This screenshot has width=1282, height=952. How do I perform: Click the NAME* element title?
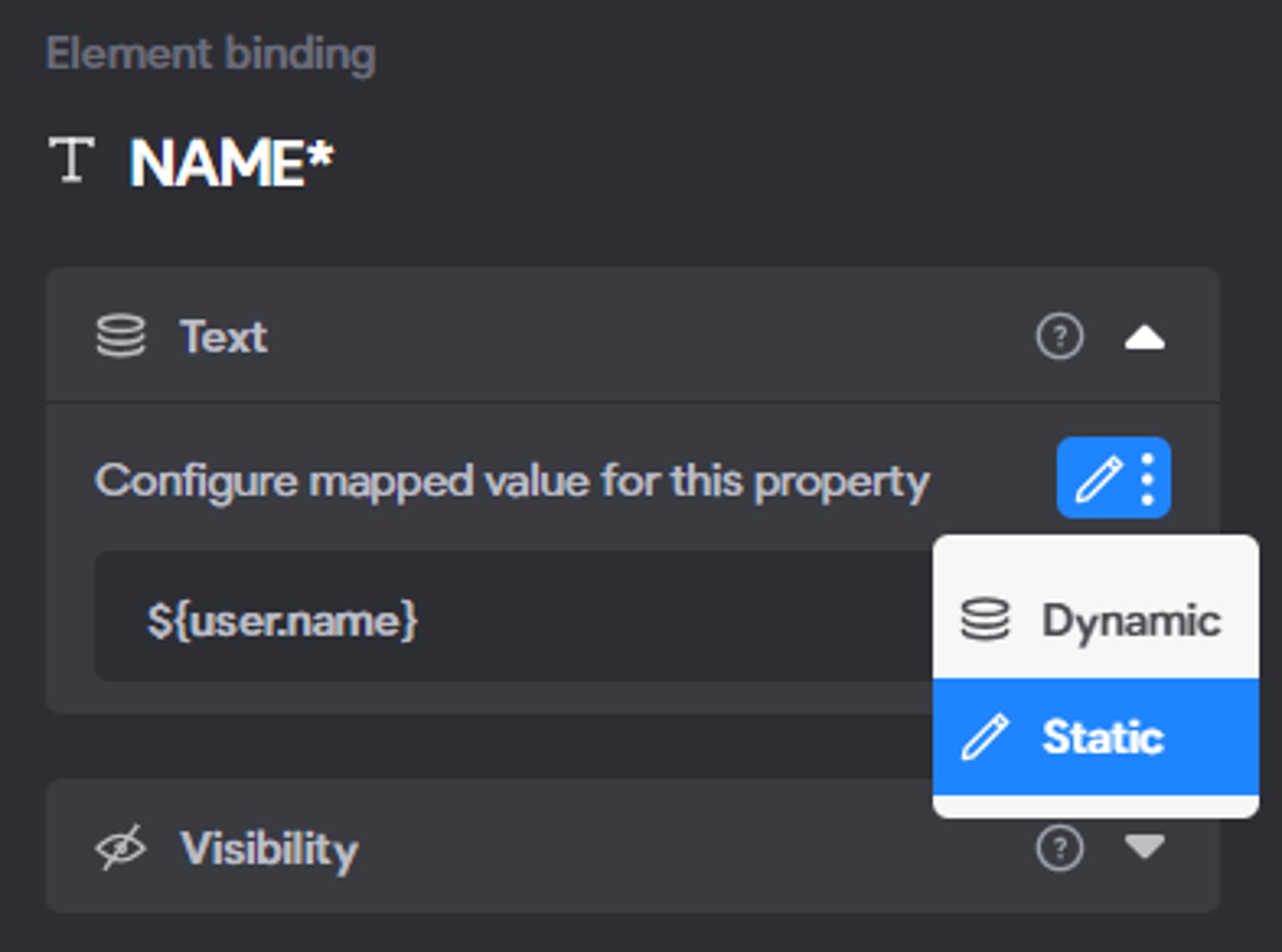tap(231, 163)
